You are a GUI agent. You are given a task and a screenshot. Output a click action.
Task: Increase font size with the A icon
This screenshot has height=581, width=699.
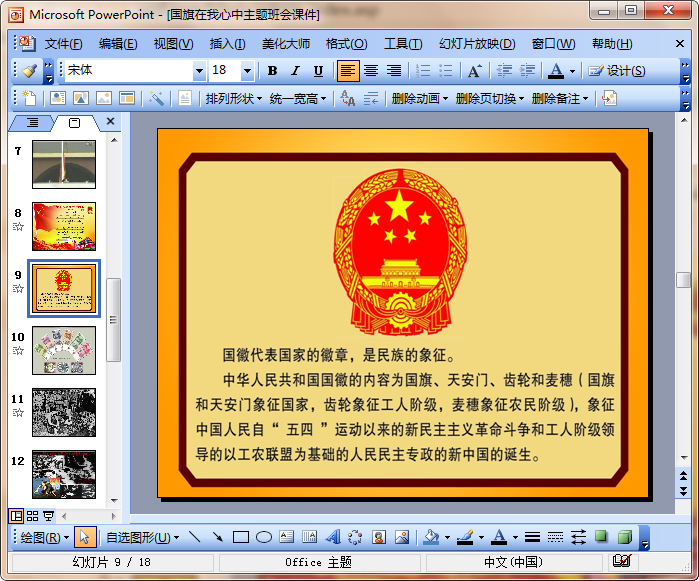pos(474,70)
